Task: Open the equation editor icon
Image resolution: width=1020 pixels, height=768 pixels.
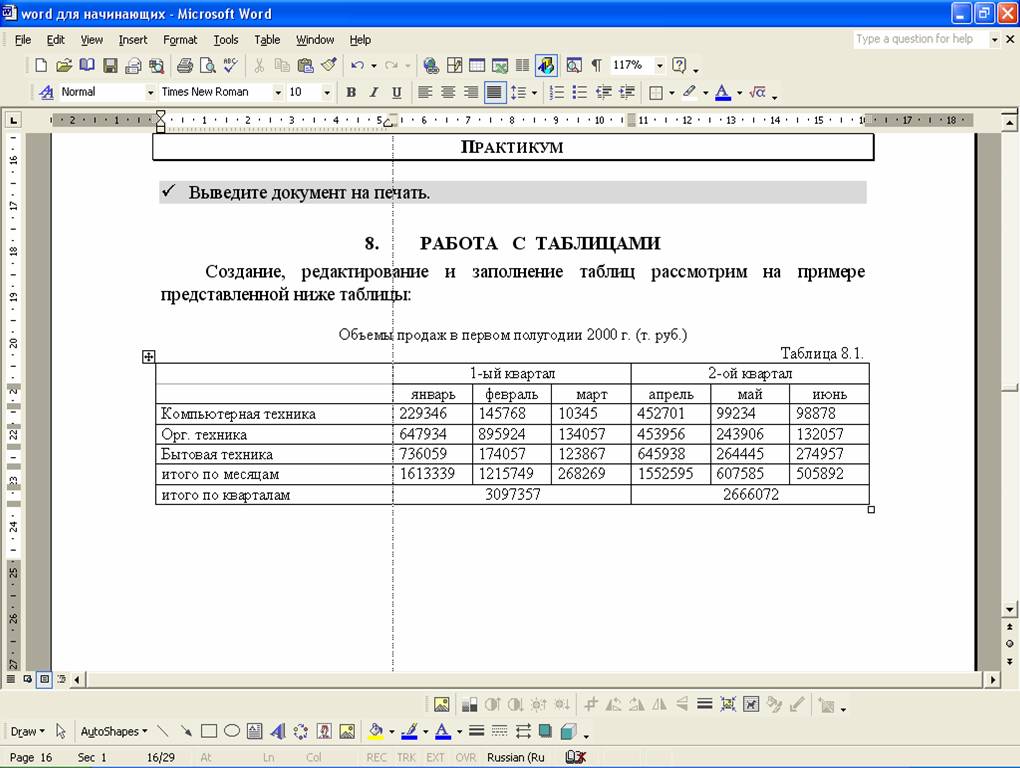Action: 757,92
